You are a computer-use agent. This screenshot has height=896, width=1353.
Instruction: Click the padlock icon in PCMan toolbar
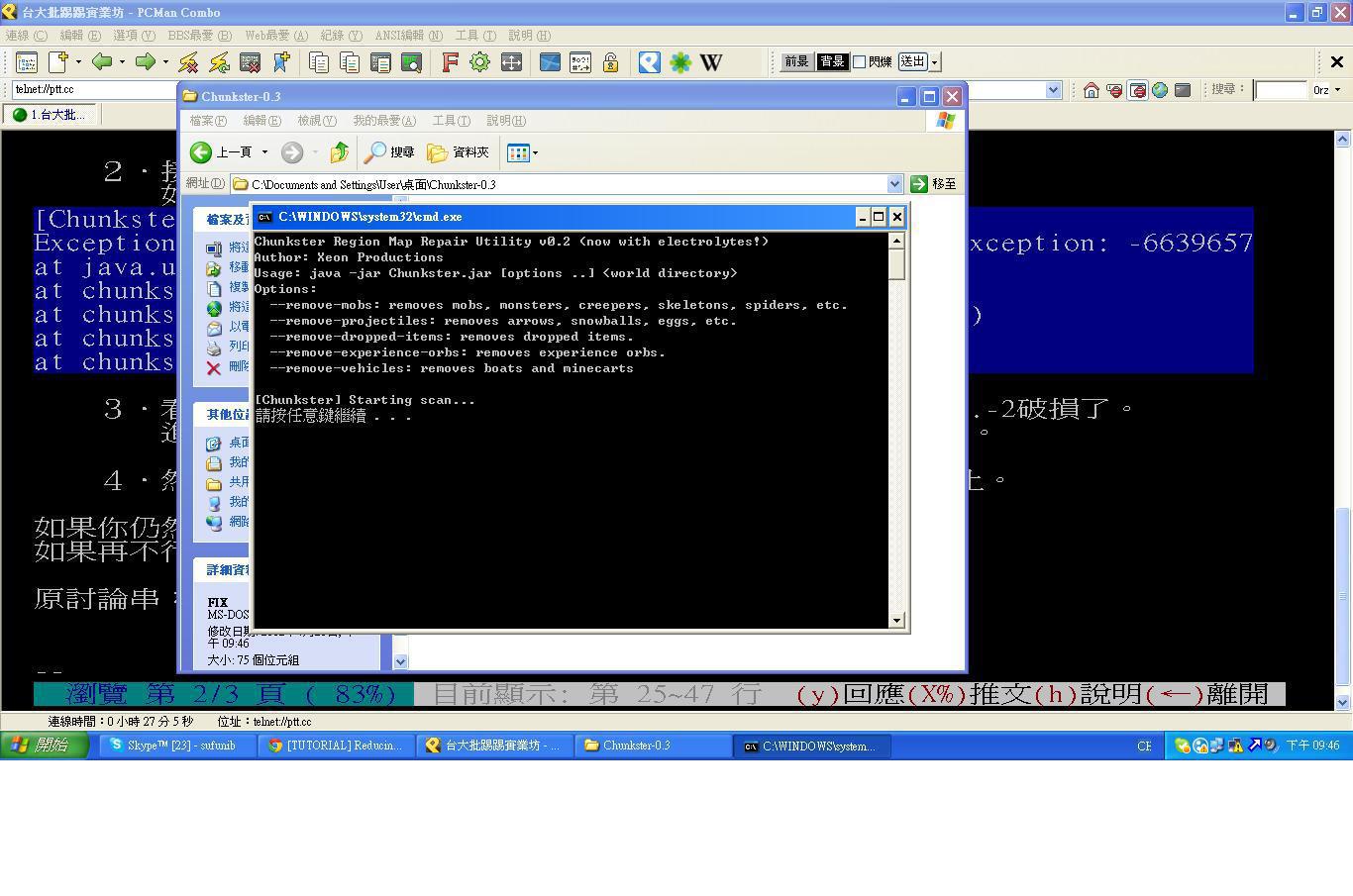[611, 62]
